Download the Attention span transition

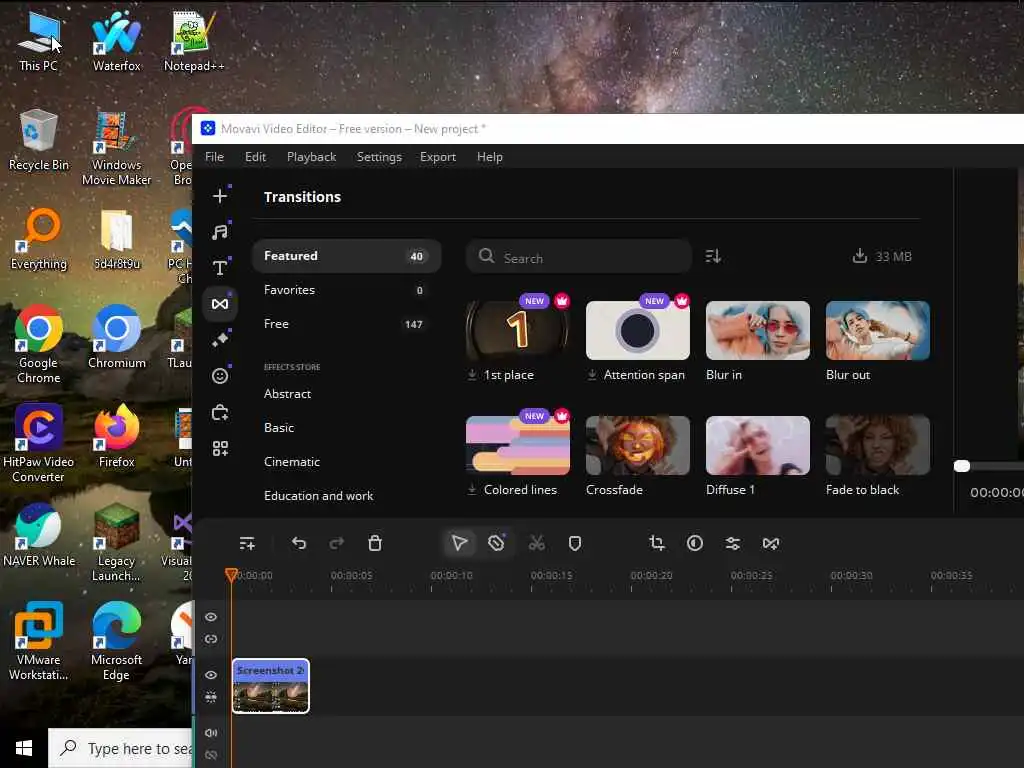(x=592, y=375)
